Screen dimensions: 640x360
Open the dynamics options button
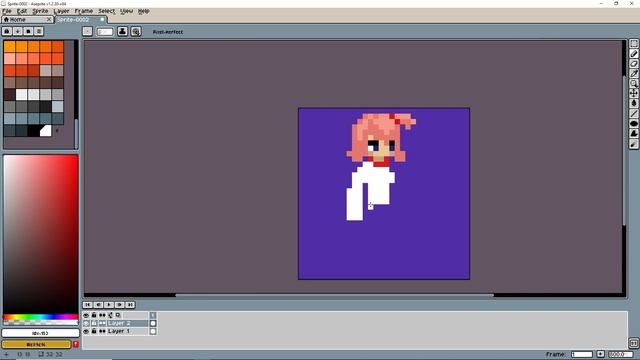[136, 31]
